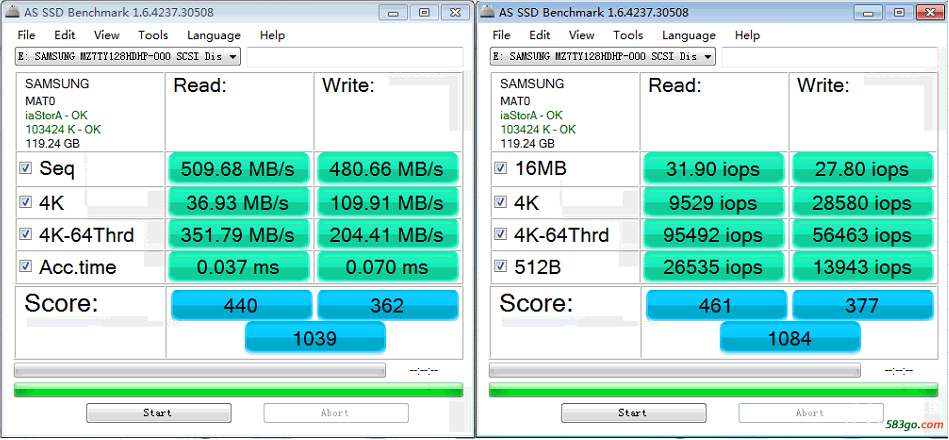Disable the Acc.time test checkbox
Screen dimensions: 949x440
click(25, 266)
